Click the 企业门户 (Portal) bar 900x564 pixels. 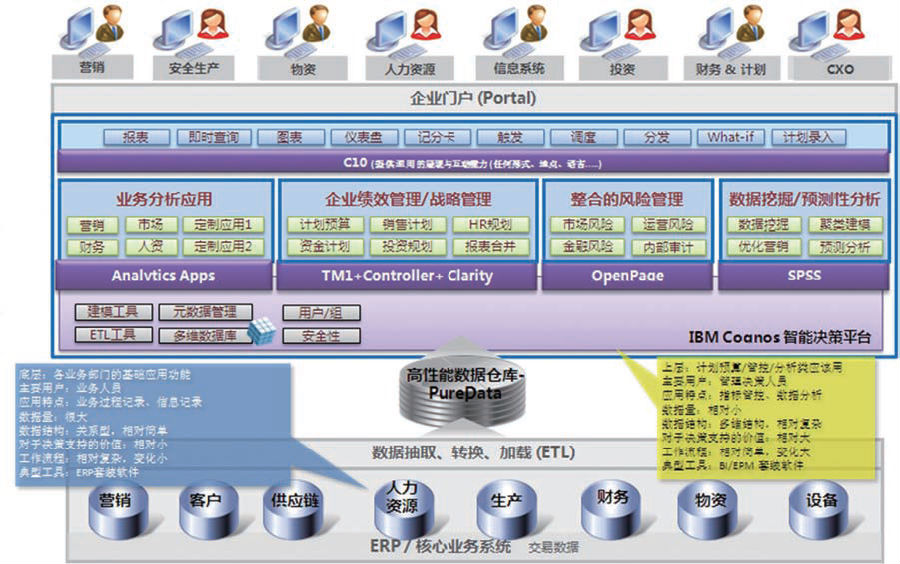tap(473, 98)
